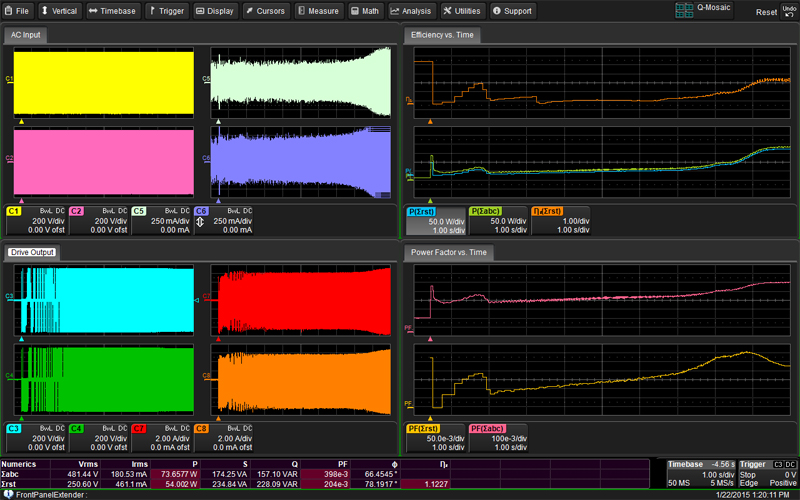The width and height of the screenshot is (800, 500).
Task: Click the green C4 waveform grid
Action: pos(104,379)
